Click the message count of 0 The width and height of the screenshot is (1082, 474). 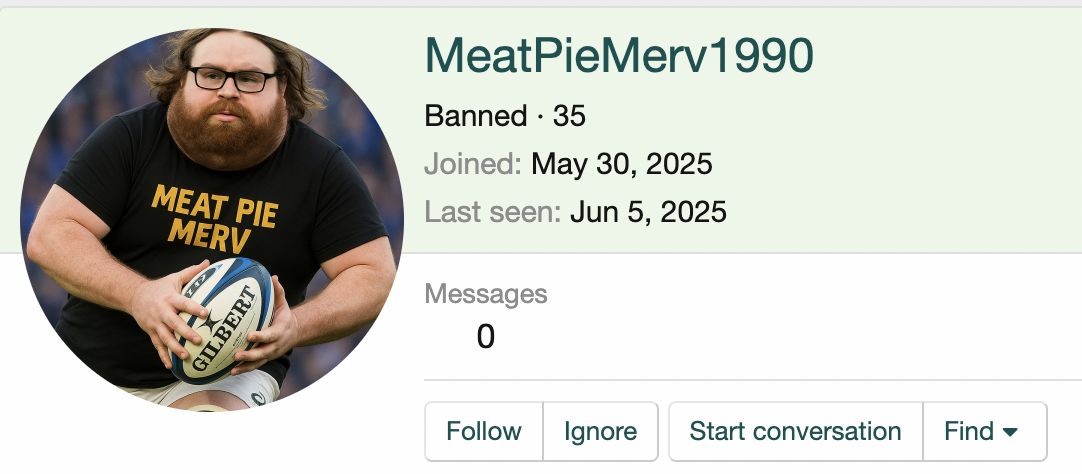coord(485,337)
